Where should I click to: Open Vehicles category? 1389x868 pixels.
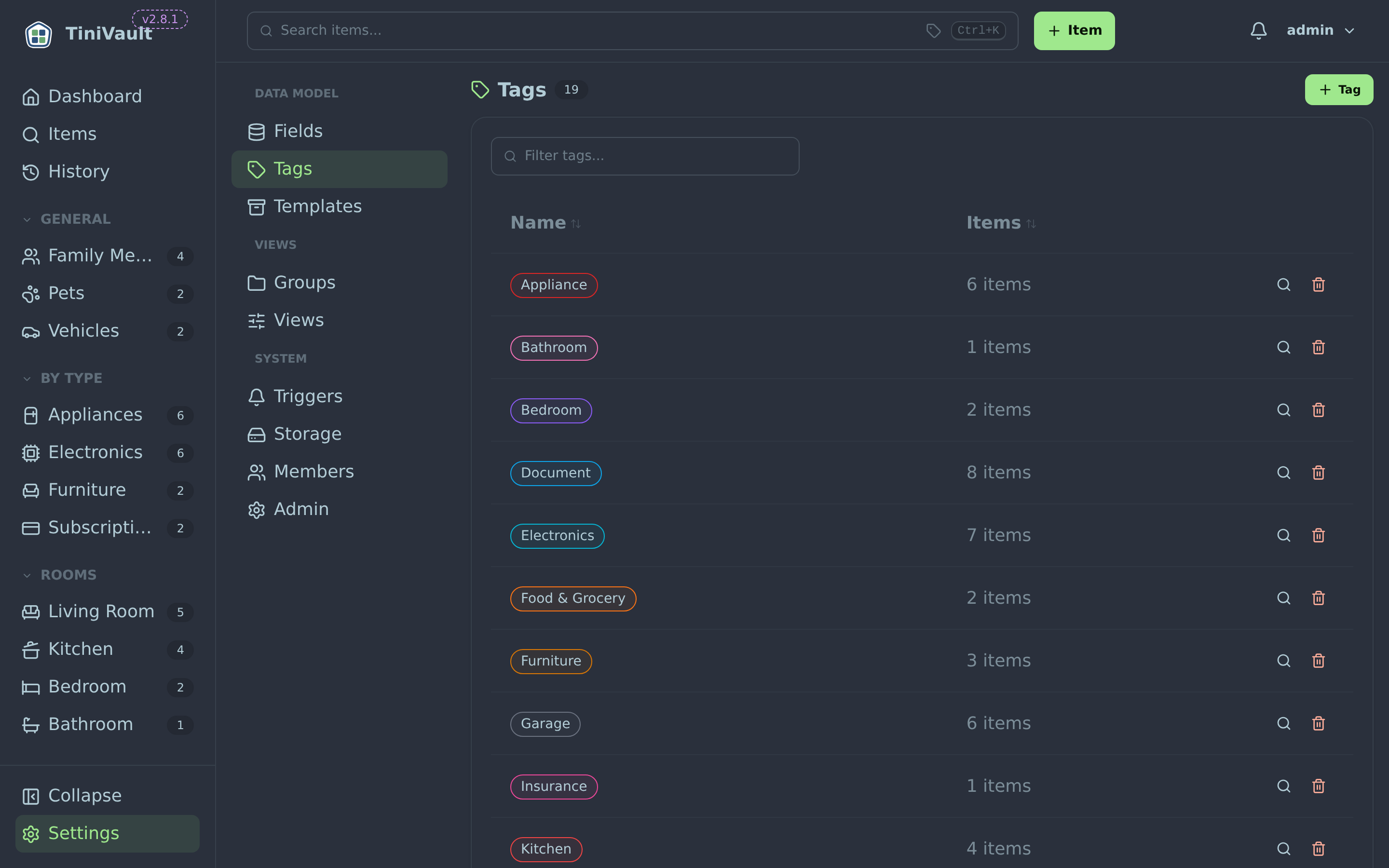click(x=108, y=331)
